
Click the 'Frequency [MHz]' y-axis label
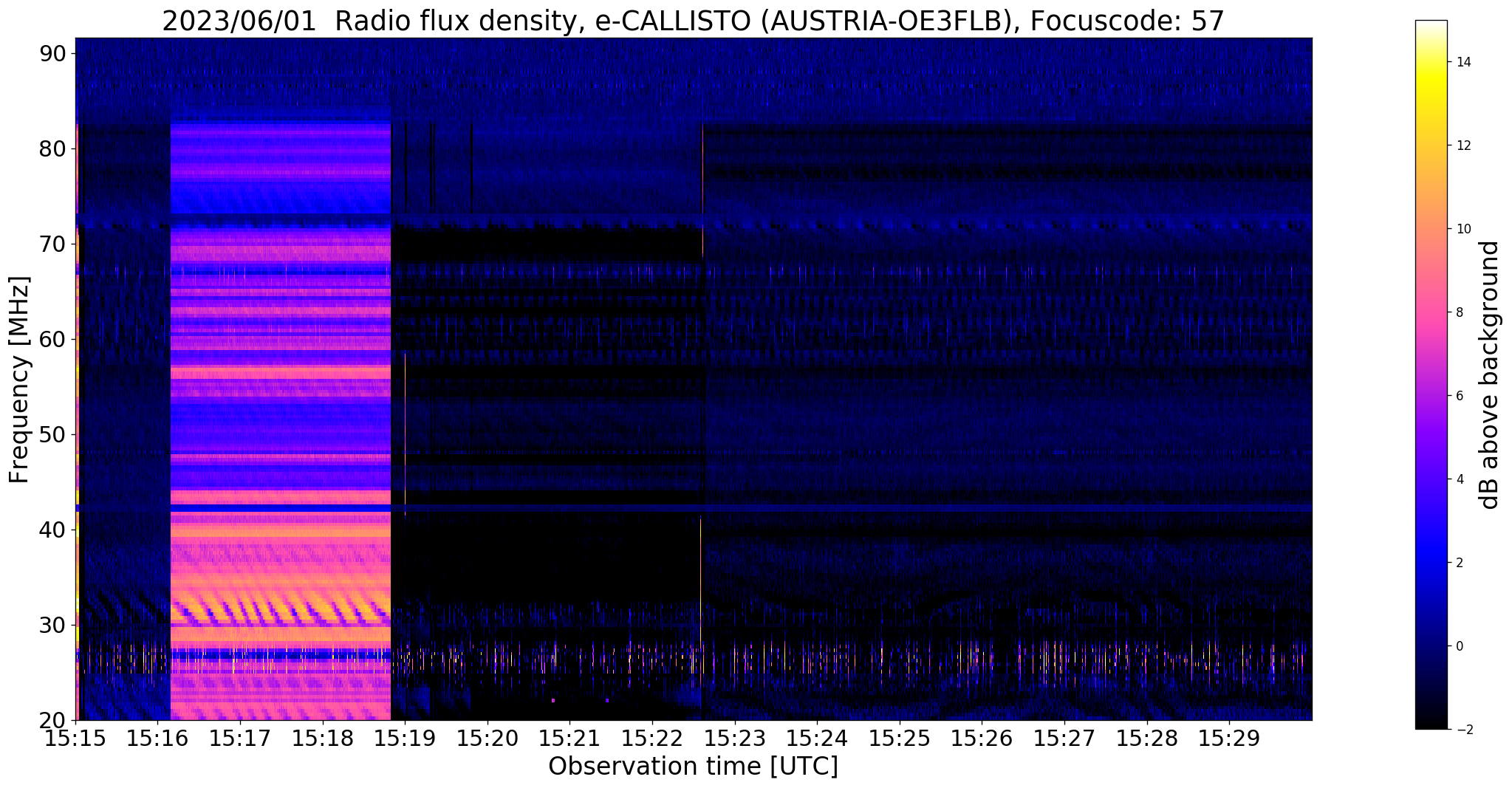click(x=19, y=380)
